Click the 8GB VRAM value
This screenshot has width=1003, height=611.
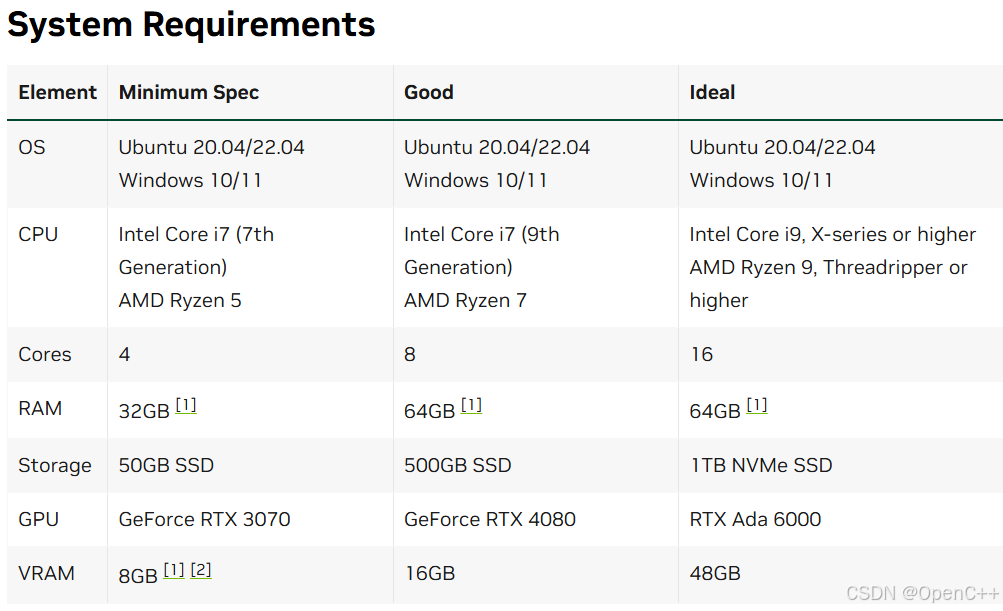(138, 576)
